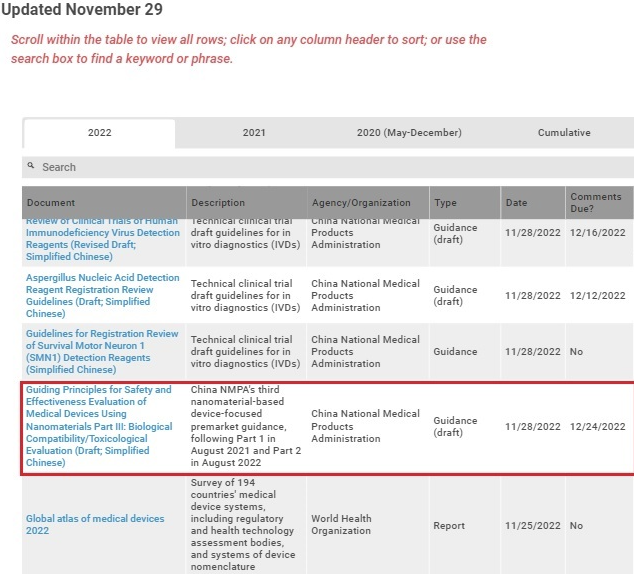634x574 pixels.
Task: Click agency cell in Nanomaterials Part III row
Action: 366,426
